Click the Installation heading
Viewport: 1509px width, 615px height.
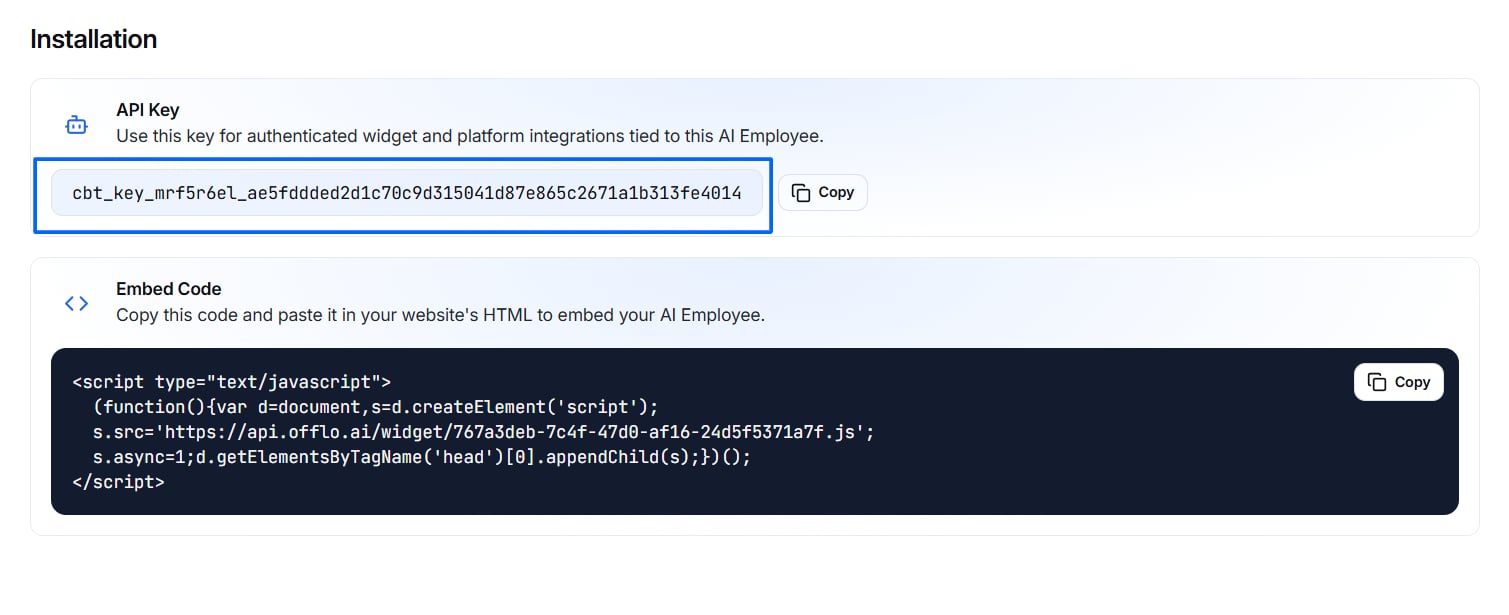click(94, 39)
